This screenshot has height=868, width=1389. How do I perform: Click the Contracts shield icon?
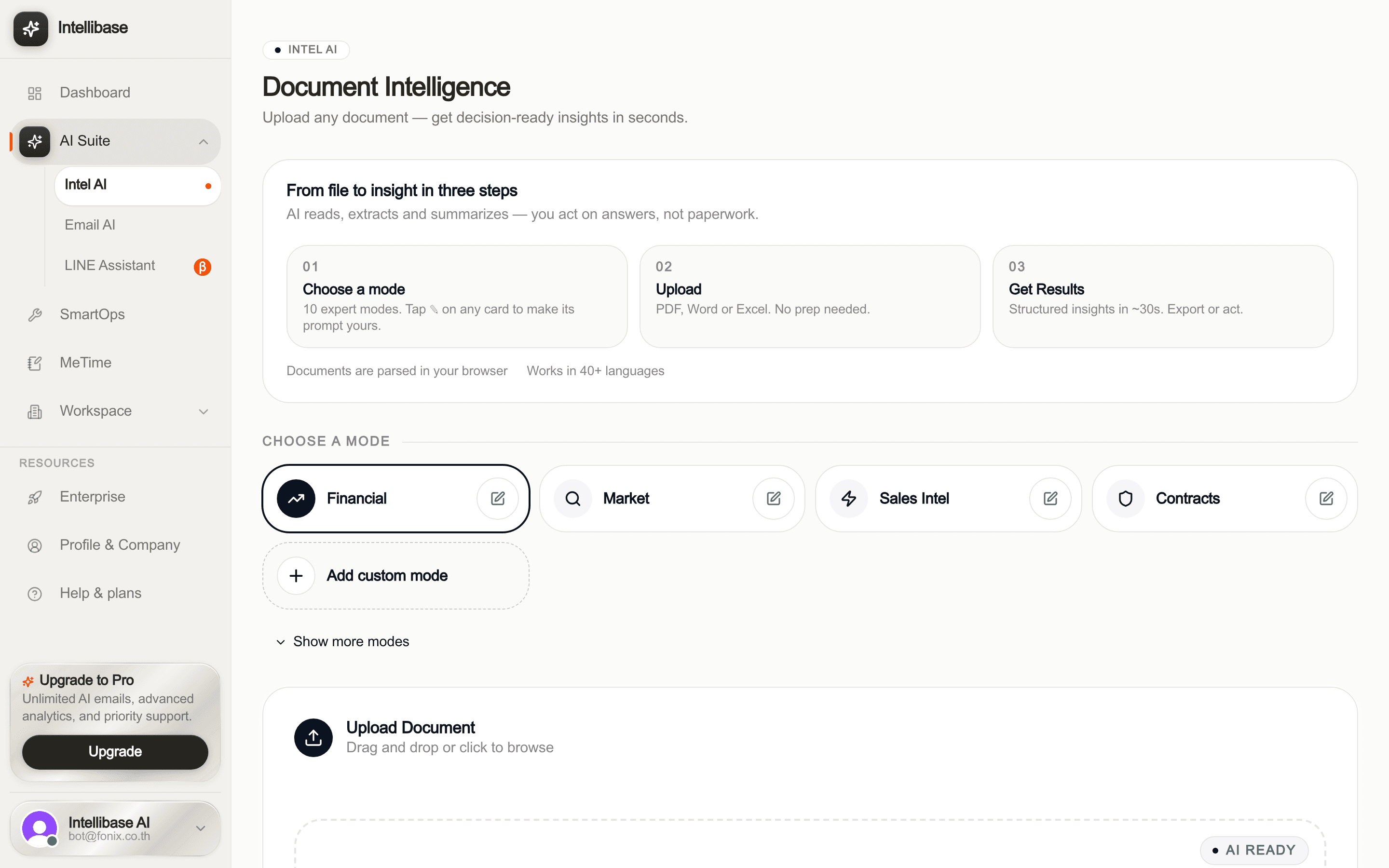click(1126, 498)
